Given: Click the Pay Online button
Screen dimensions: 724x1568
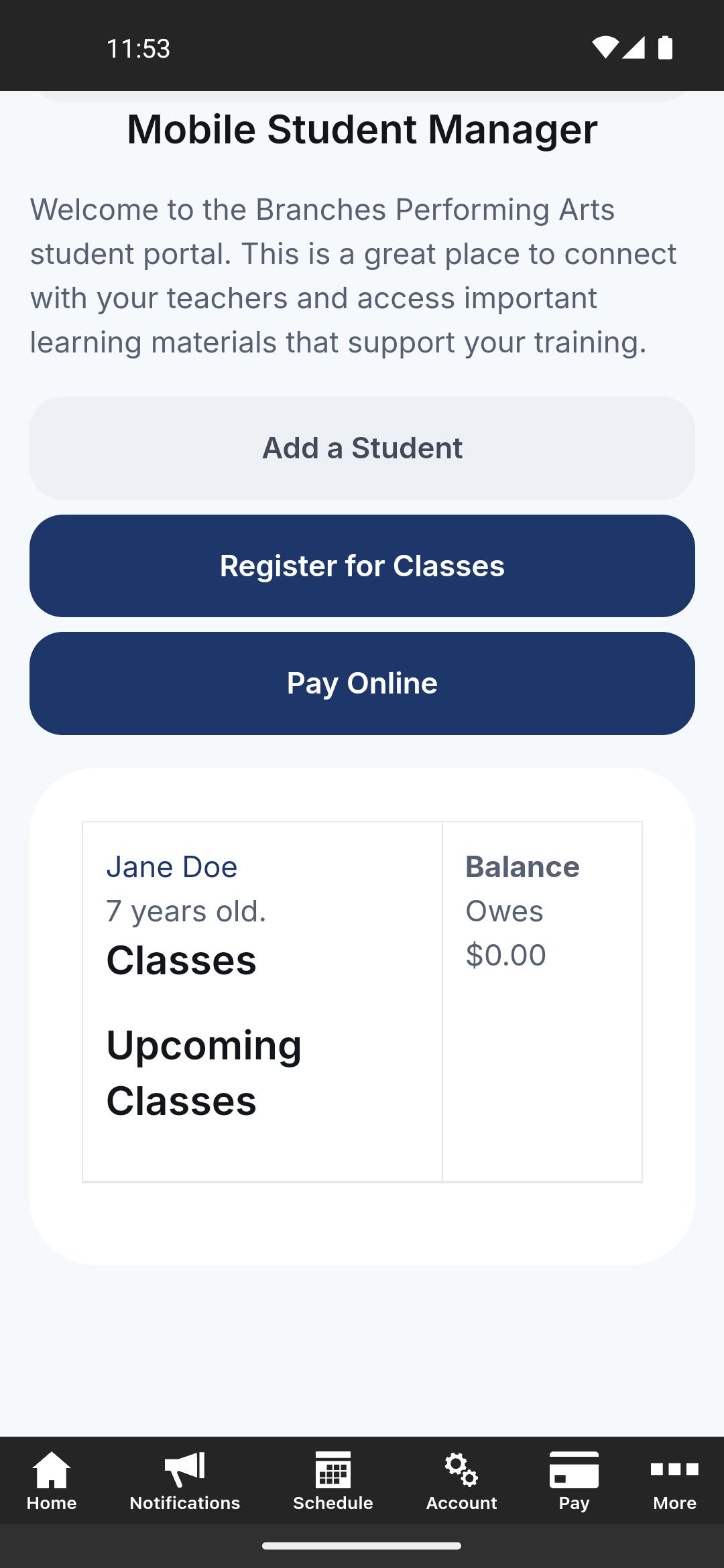Looking at the screenshot, I should [x=362, y=683].
